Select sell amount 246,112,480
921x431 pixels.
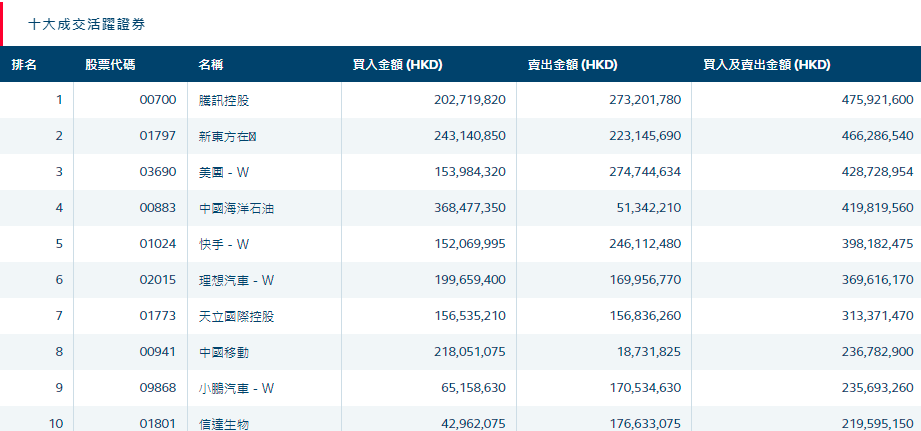[646, 244]
